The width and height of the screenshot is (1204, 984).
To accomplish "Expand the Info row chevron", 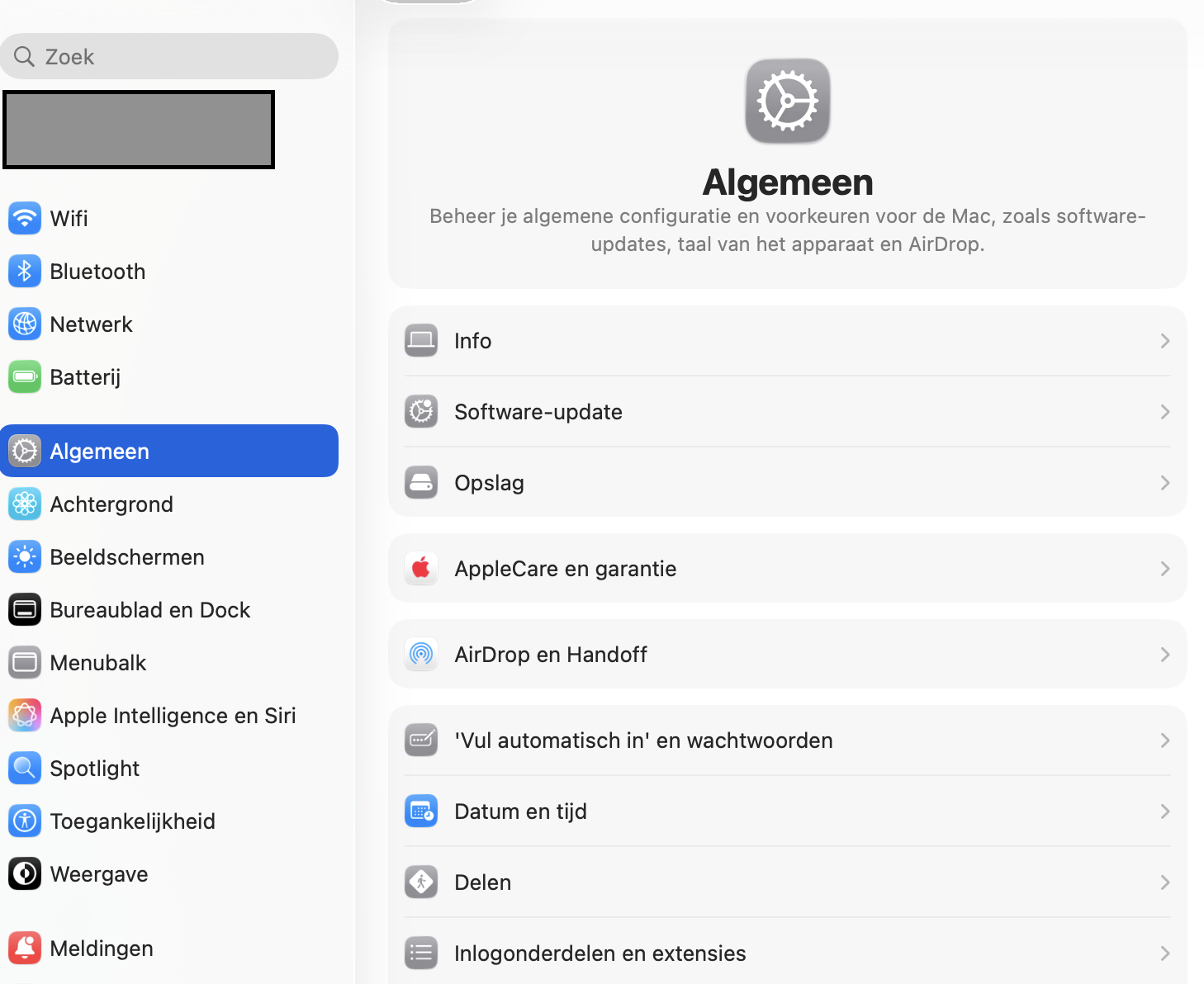I will point(1165,340).
